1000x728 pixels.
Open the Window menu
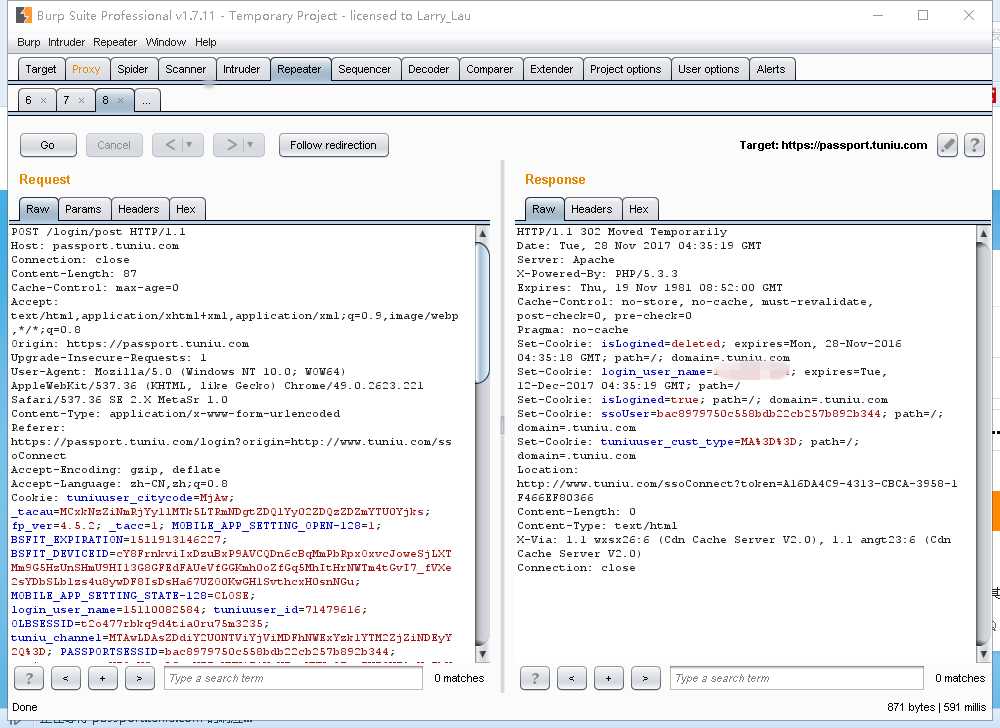click(166, 42)
